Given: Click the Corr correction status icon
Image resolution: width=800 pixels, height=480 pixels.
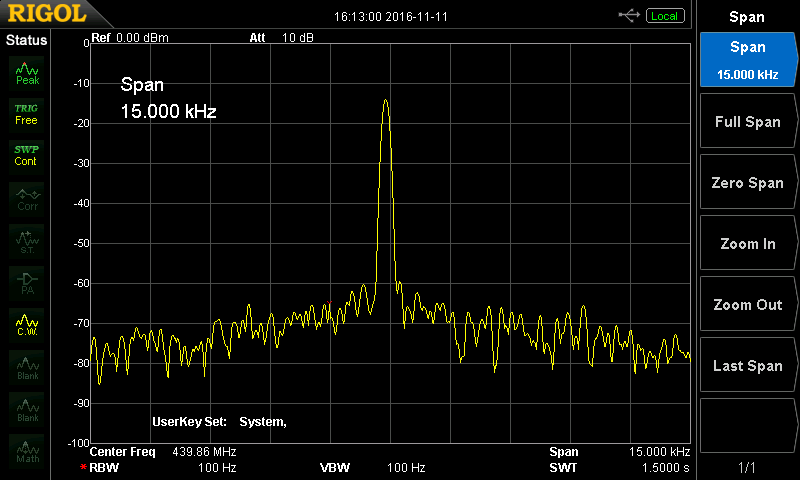Looking at the screenshot, I should tap(27, 198).
